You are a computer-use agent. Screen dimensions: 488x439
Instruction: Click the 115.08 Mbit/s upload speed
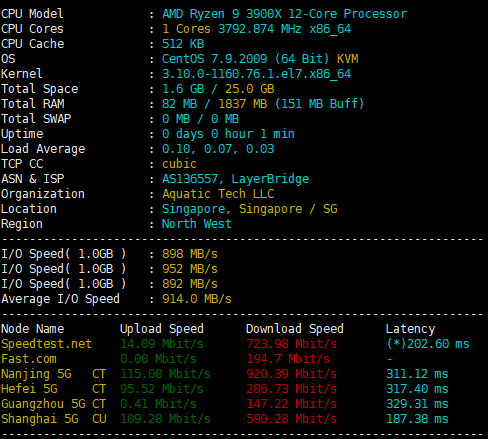(165, 374)
